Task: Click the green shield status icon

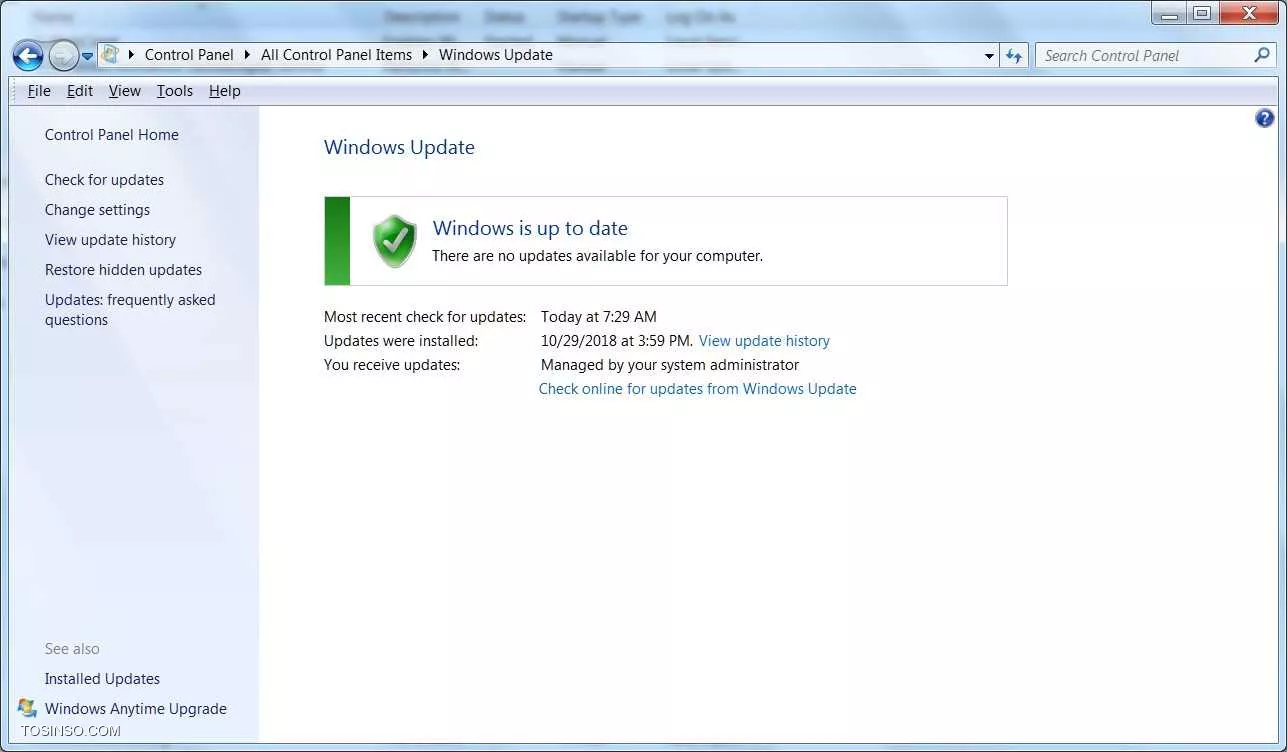Action: tap(395, 241)
